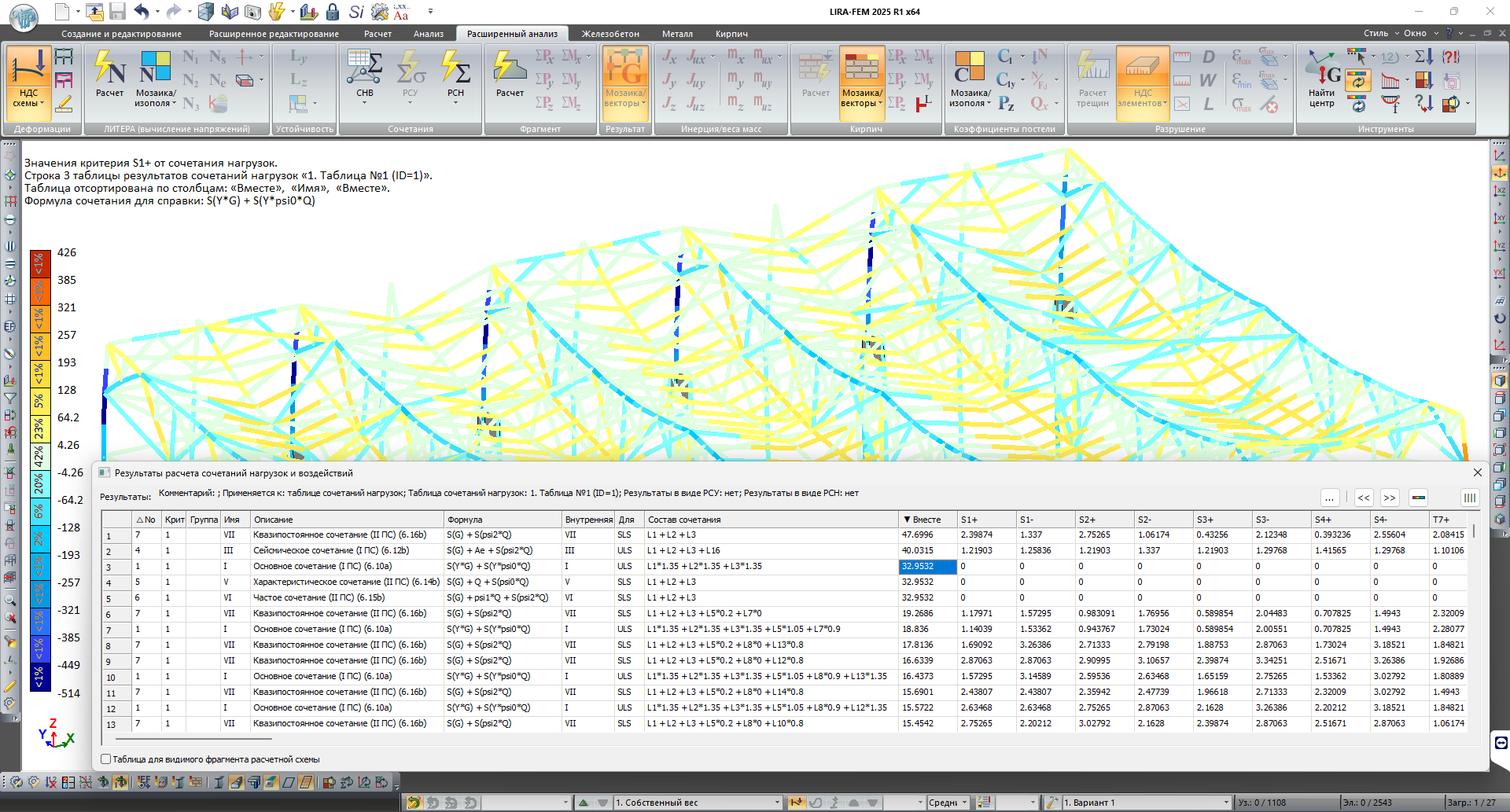Save the file from quick access toolbar

point(118,12)
